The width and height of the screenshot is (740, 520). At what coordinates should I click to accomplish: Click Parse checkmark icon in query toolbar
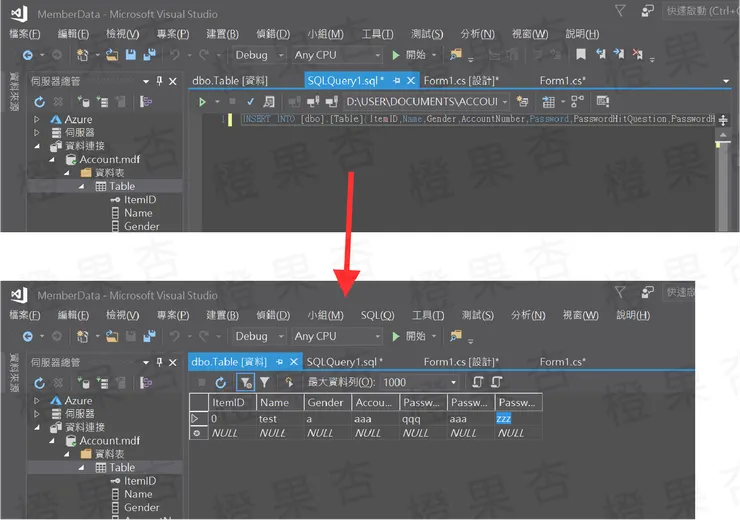click(251, 101)
